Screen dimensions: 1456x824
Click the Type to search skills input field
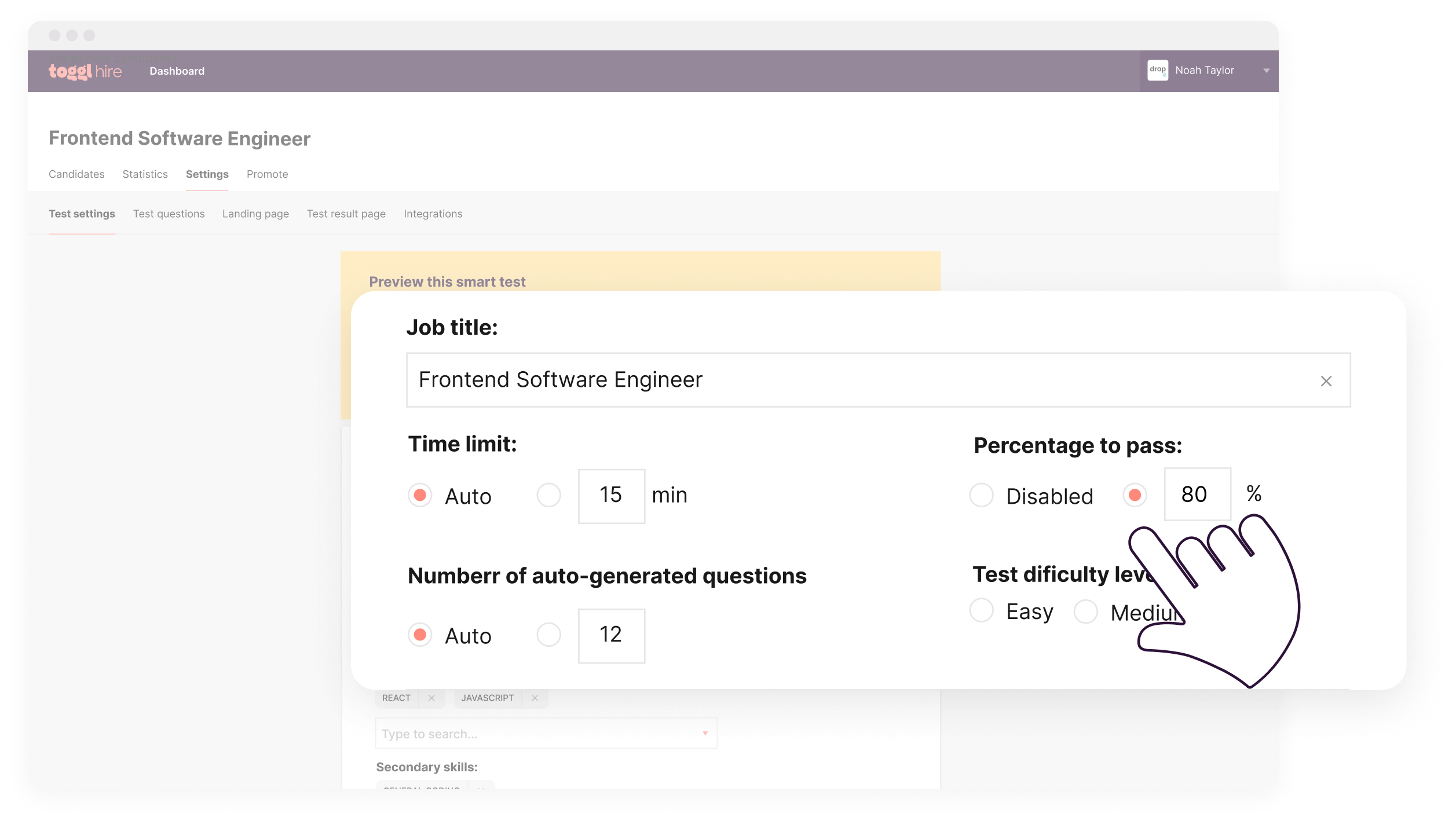tap(545, 733)
